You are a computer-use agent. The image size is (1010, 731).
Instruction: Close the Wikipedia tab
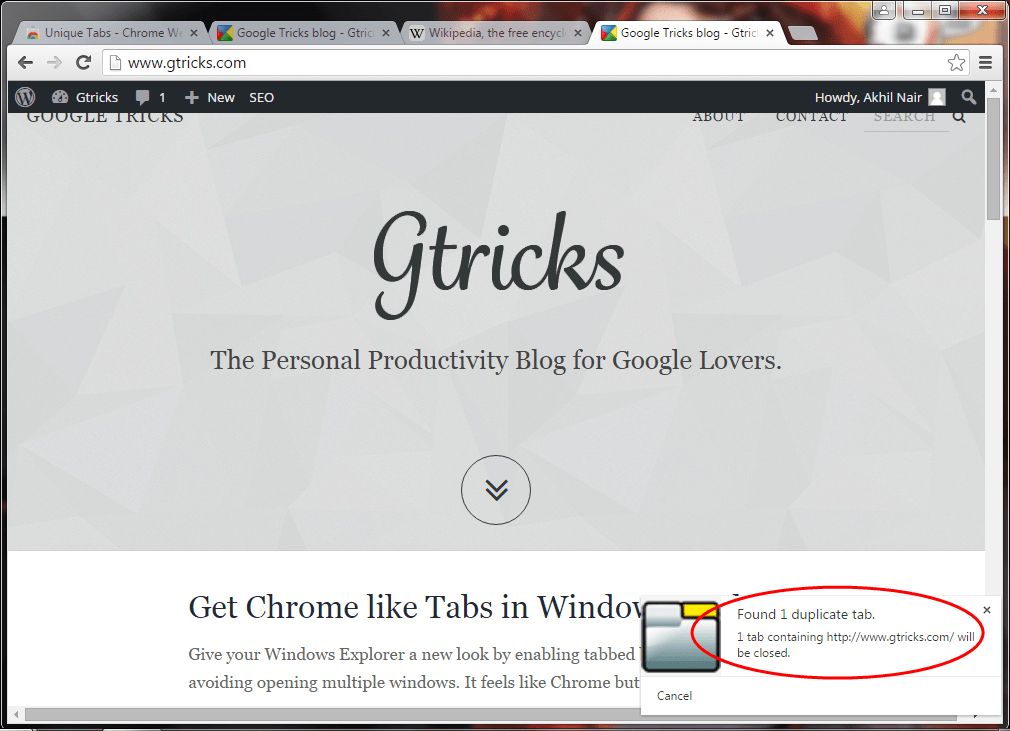pos(578,33)
